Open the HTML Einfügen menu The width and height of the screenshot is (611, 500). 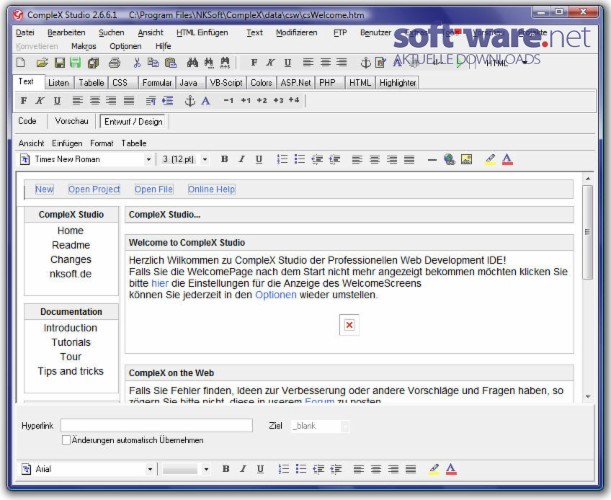(x=202, y=33)
